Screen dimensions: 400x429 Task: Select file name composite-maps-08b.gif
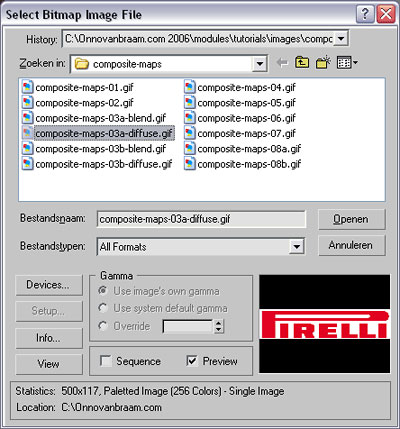[x=249, y=164]
